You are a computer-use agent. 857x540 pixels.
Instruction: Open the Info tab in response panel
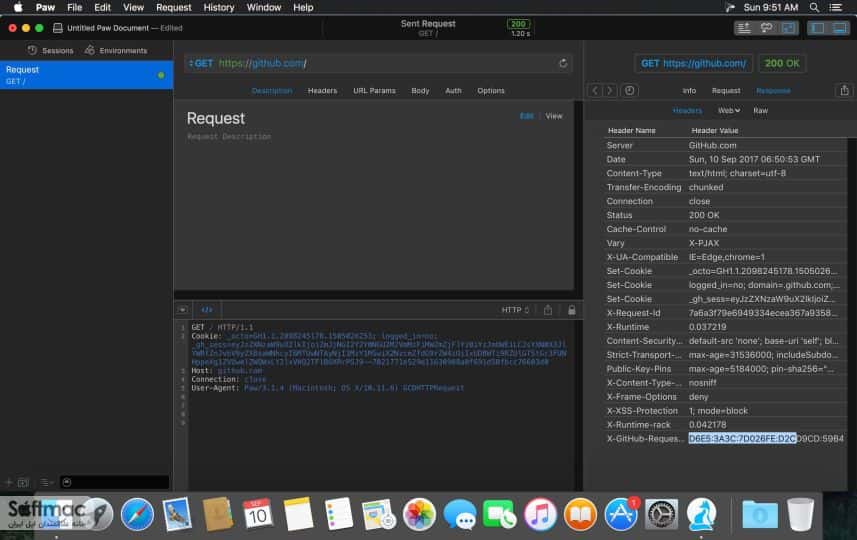689,91
